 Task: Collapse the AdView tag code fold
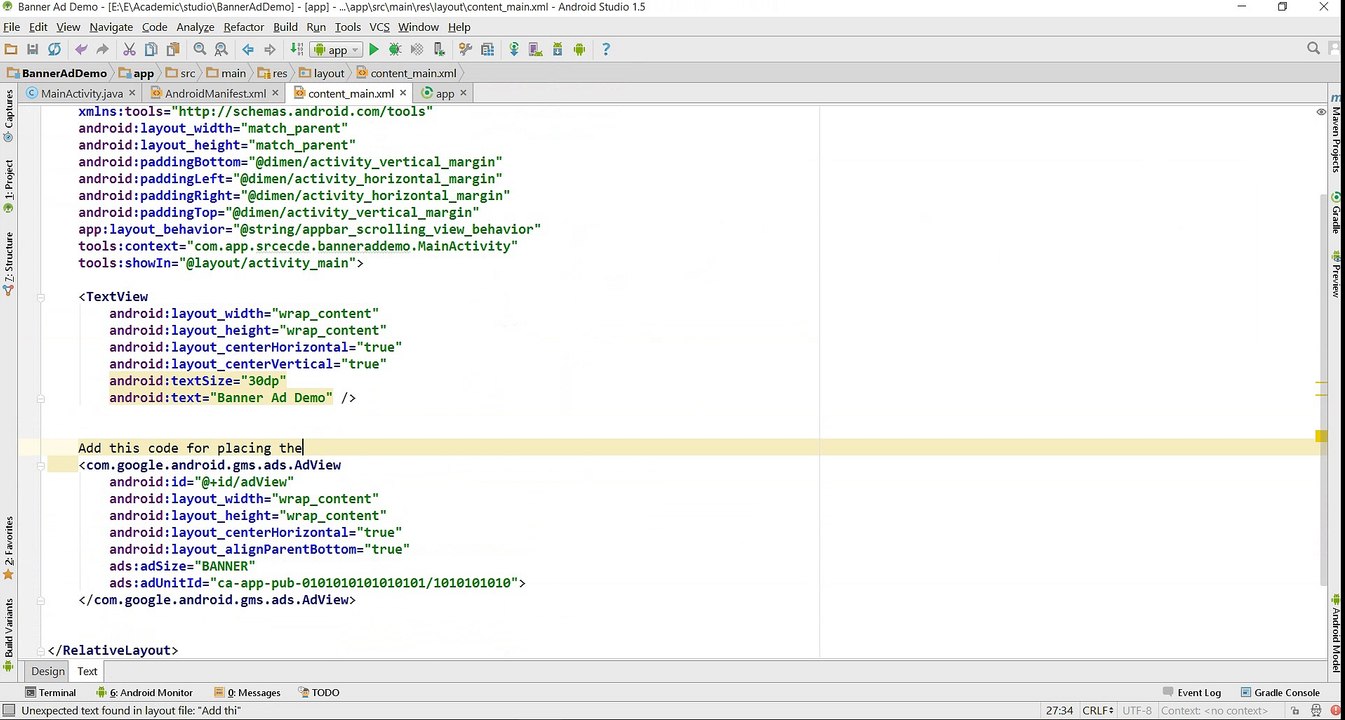[41, 465]
